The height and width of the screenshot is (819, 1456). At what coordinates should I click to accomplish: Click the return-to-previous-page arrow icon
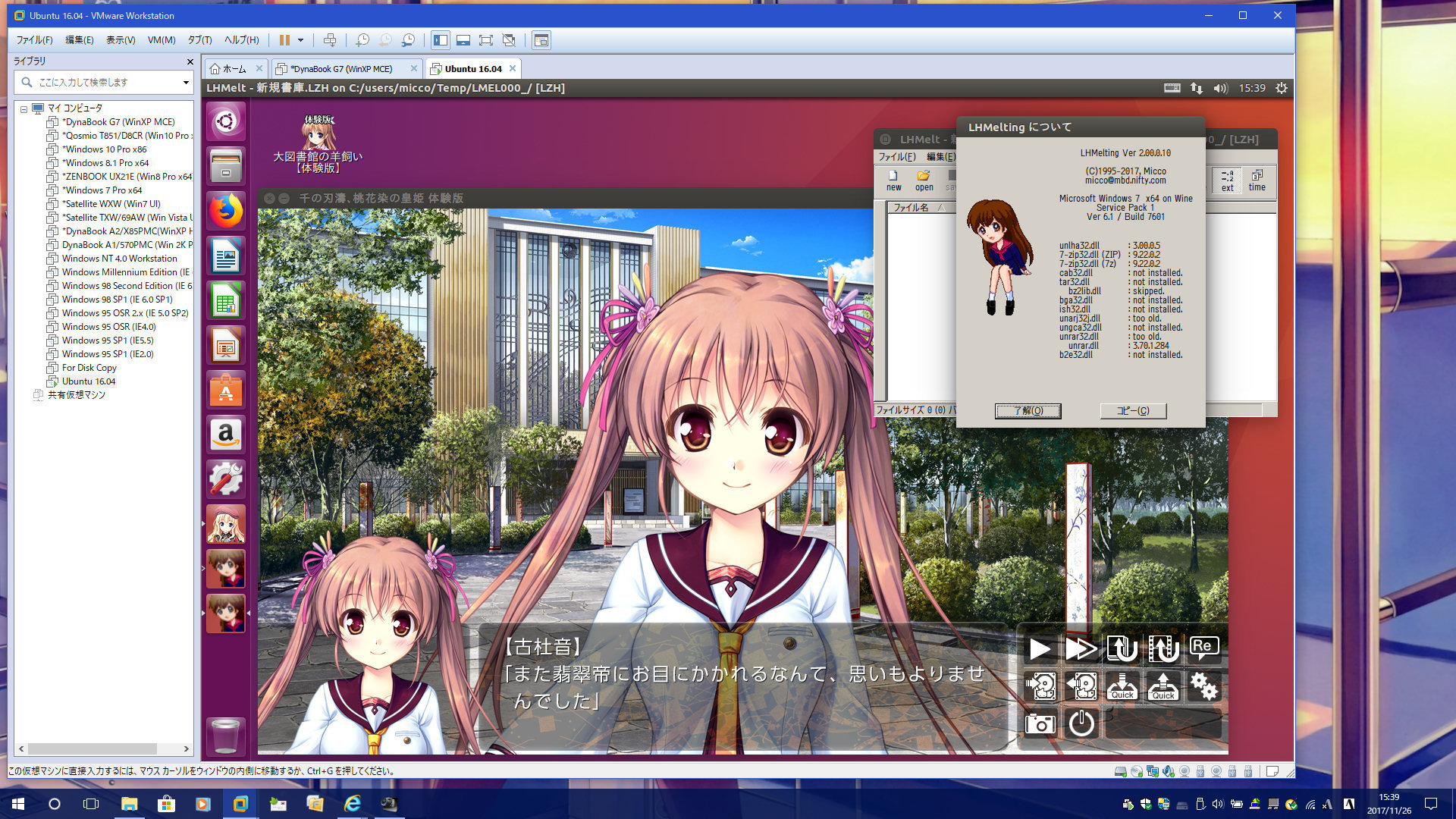[x=1122, y=649]
